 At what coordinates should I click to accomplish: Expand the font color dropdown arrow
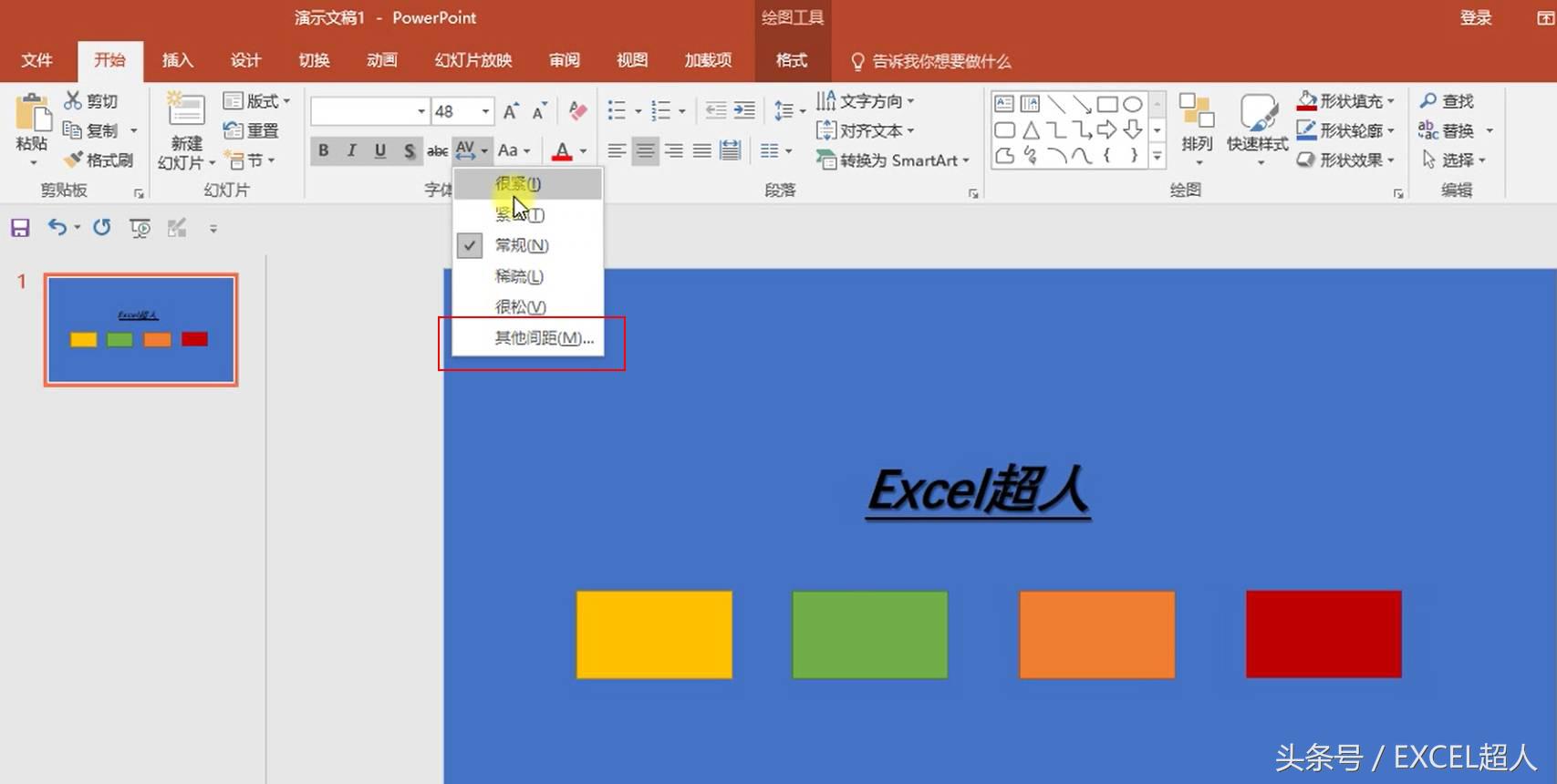point(583,151)
